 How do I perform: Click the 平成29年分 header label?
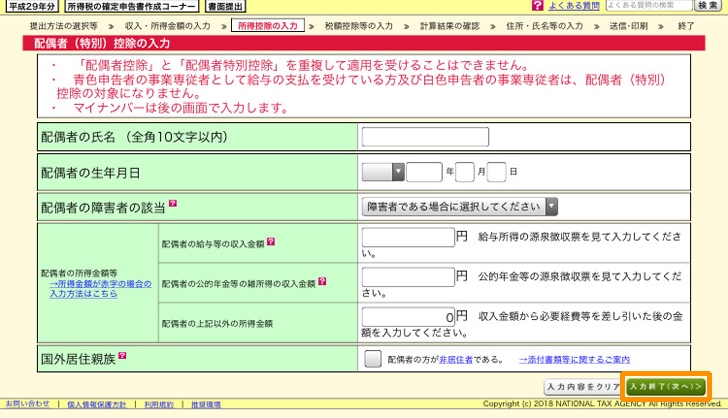click(32, 7)
